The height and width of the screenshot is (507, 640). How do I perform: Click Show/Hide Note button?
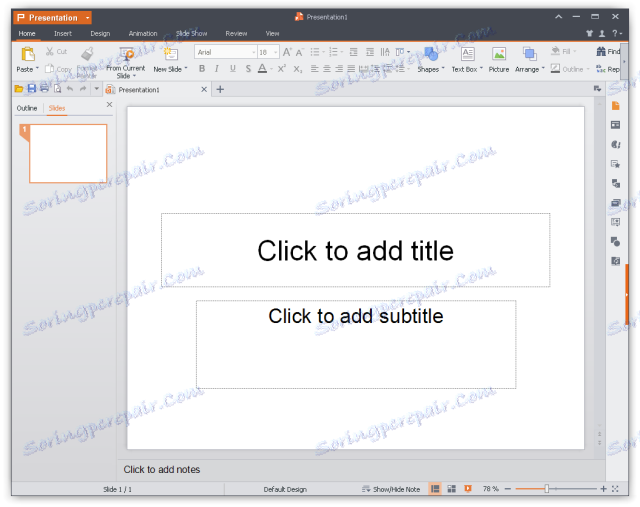click(x=391, y=489)
